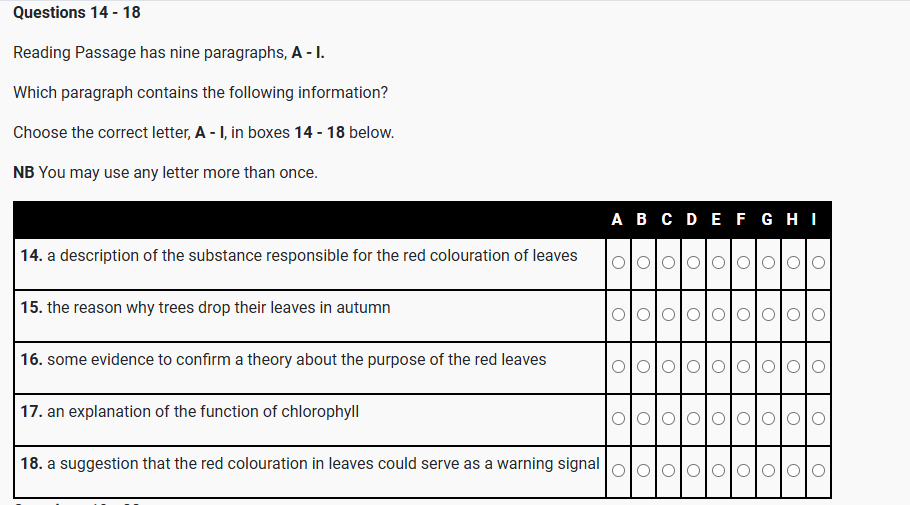Viewport: 910px width, 505px height.
Task: Mark option I for question 14
Action: [818, 264]
